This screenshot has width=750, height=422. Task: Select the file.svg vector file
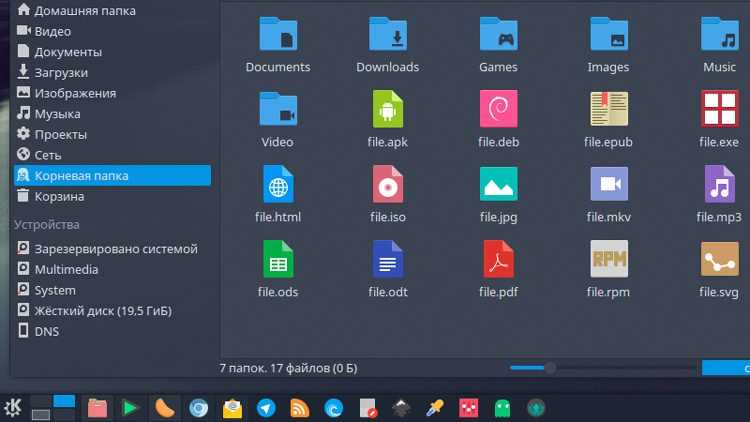[719, 259]
